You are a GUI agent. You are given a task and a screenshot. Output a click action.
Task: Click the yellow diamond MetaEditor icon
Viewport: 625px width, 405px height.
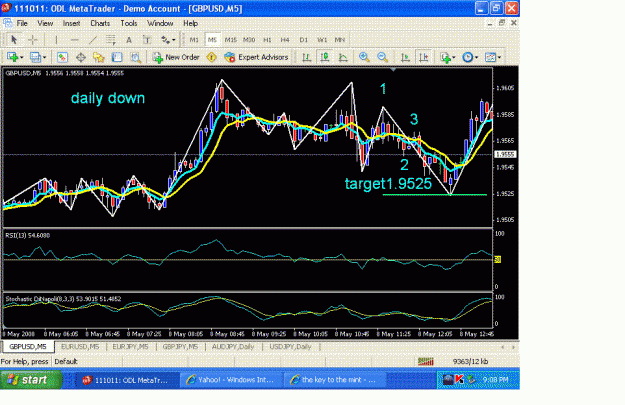pyautogui.click(x=211, y=57)
